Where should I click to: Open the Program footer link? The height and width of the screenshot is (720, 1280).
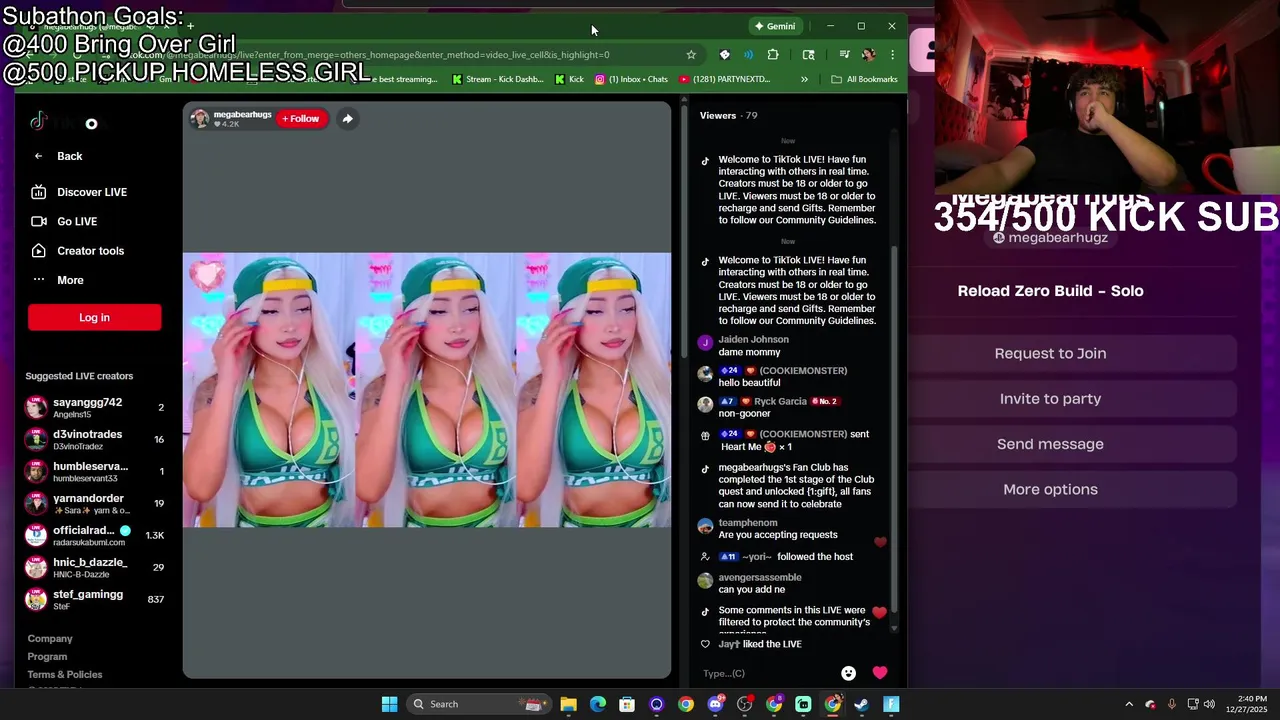(47, 657)
